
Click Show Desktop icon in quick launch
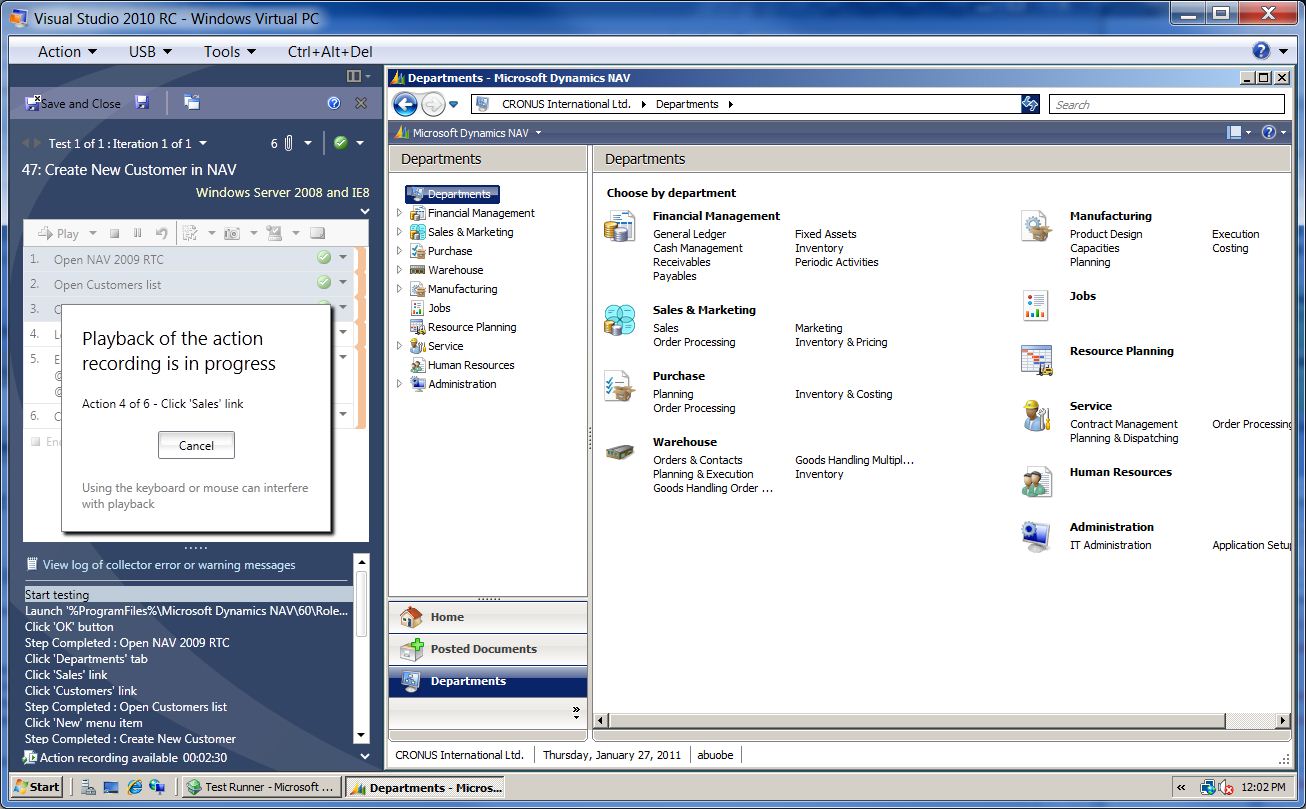(x=111, y=787)
